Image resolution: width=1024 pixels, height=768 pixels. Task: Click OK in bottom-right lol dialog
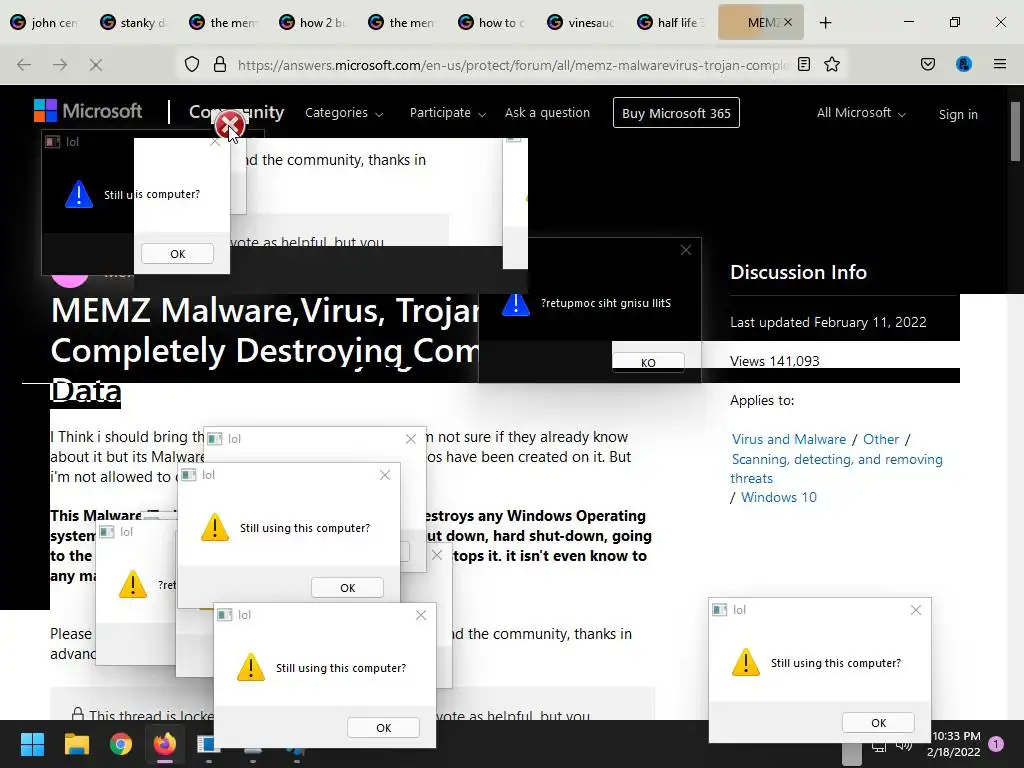coord(878,723)
